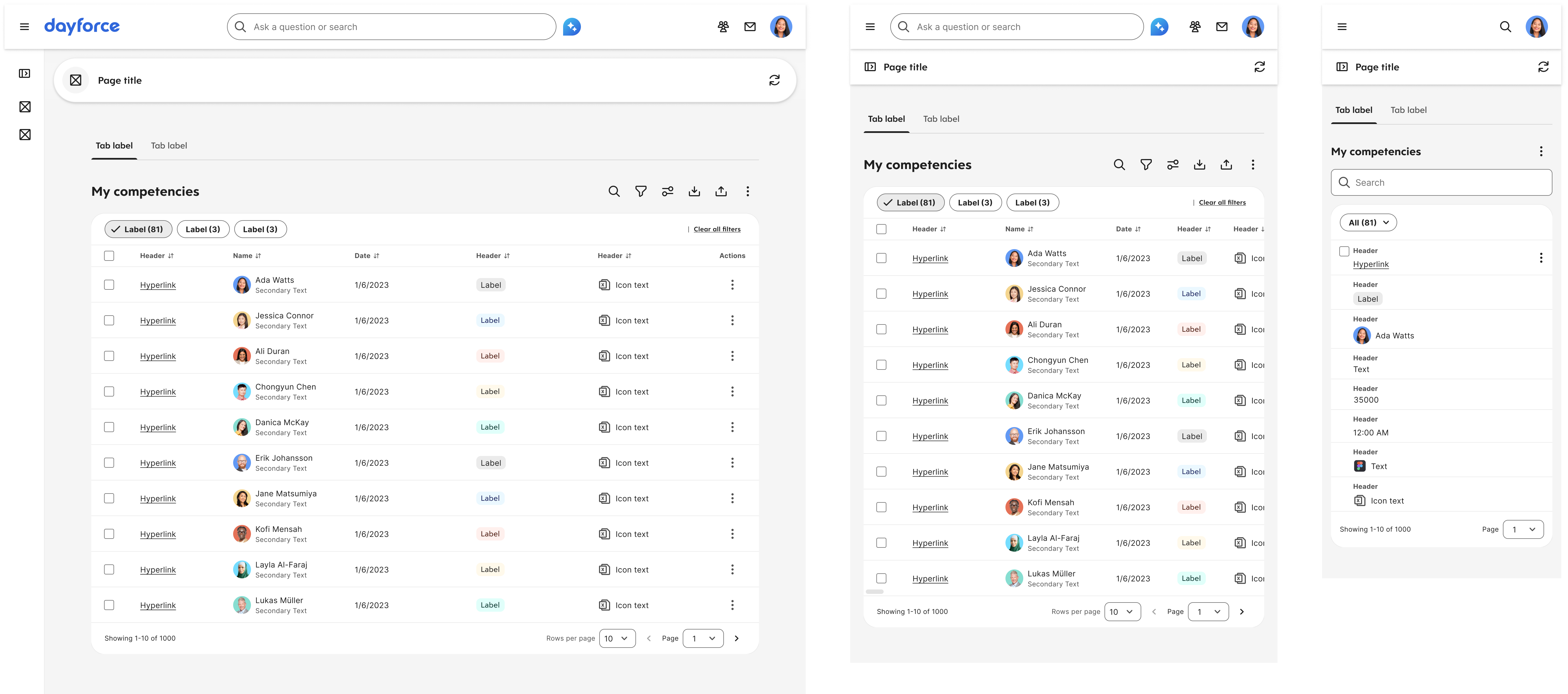Viewport: 1568px width, 694px height.
Task: Check the Ada Watts row checkbox in desktop table
Action: (109, 285)
